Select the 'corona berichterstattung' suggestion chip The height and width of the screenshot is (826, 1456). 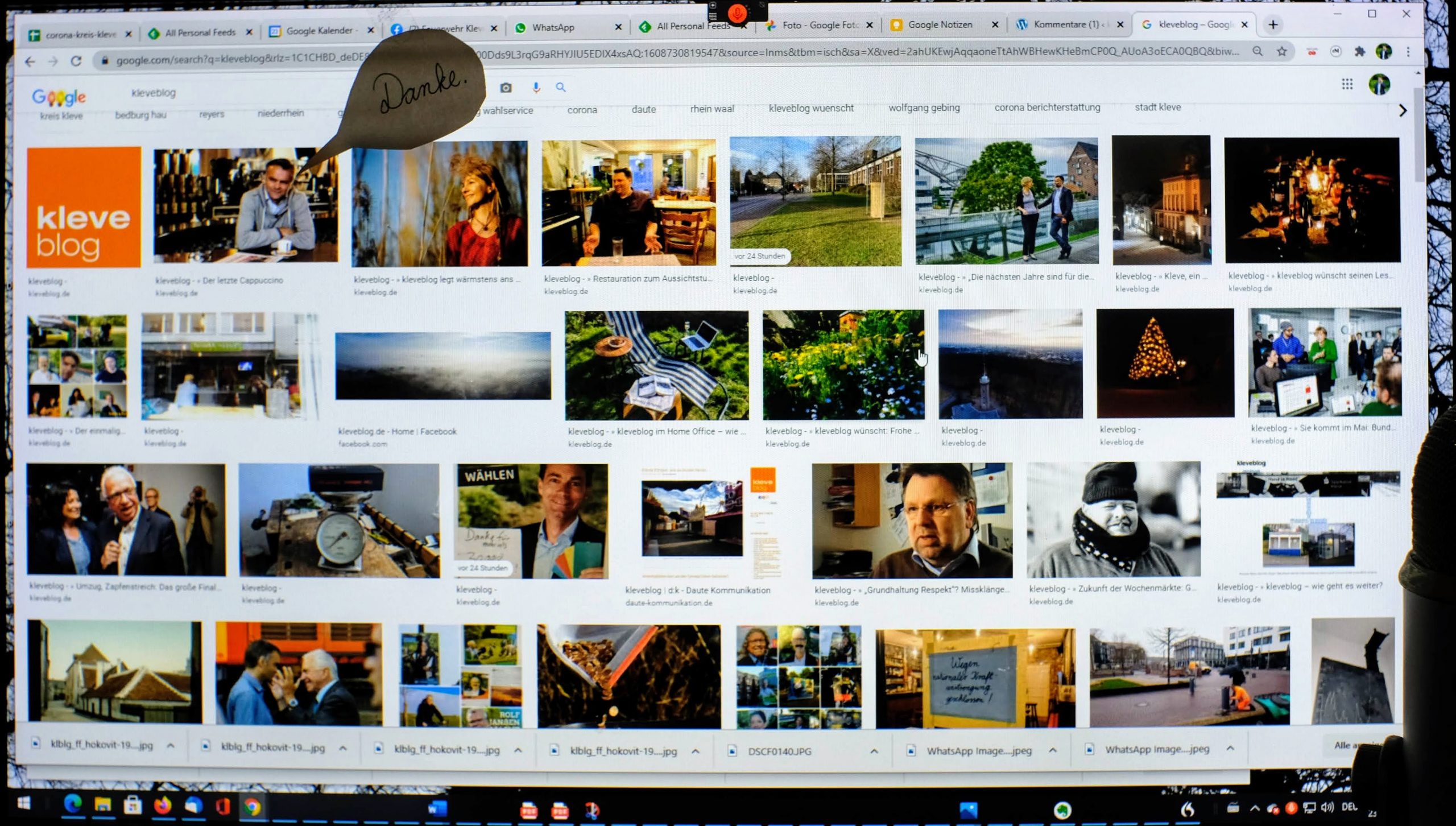[1046, 107]
